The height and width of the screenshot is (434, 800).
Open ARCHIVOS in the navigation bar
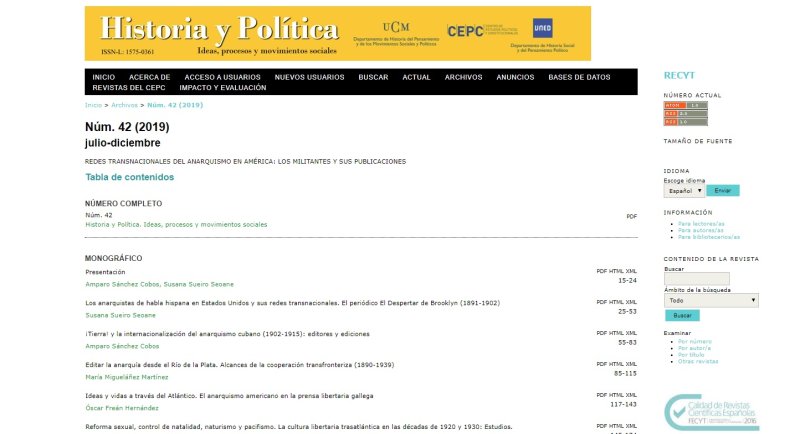(x=463, y=77)
